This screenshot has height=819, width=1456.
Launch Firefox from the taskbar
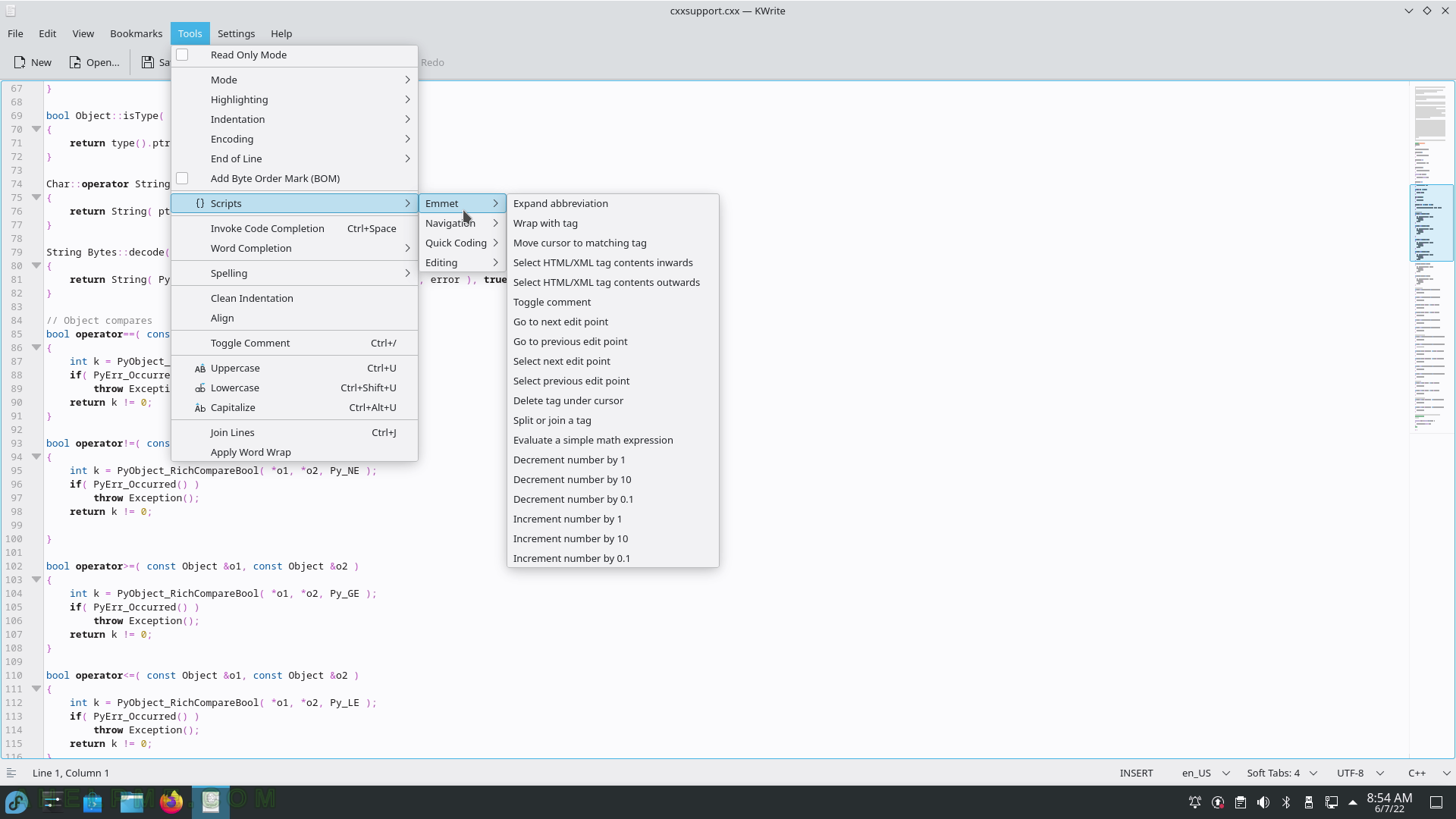(171, 802)
